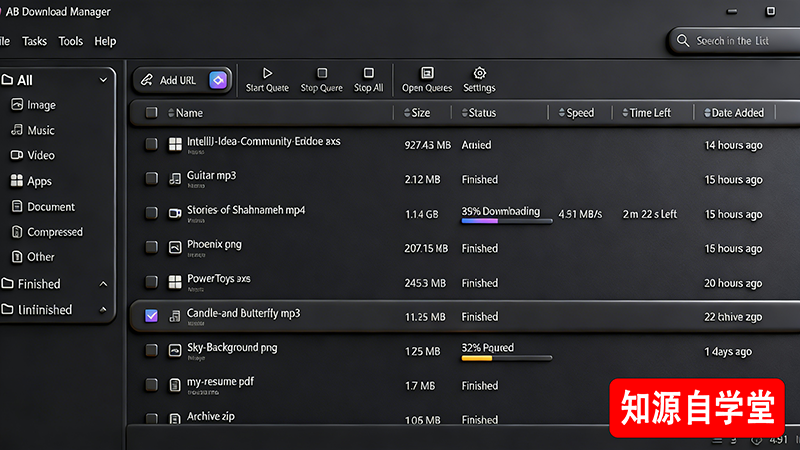Collapse the All category chevron

pyautogui.click(x=103, y=80)
